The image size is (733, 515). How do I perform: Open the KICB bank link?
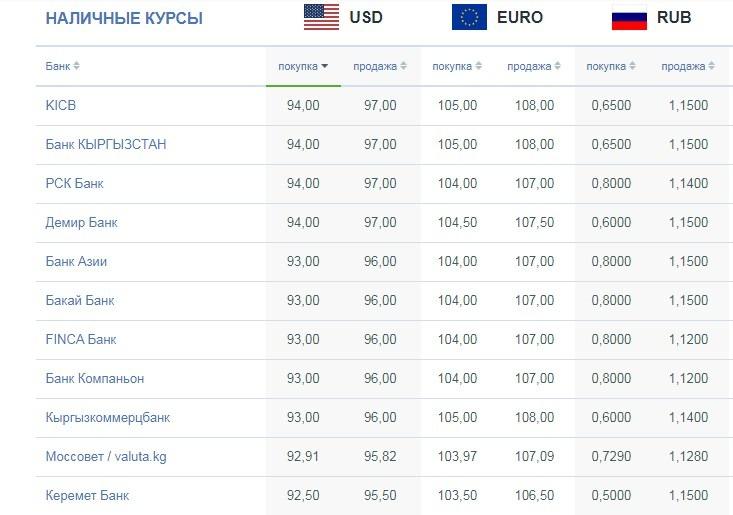[61, 105]
